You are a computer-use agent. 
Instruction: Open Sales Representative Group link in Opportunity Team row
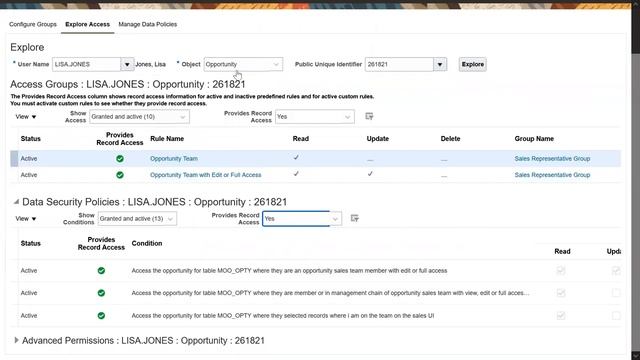[552, 158]
